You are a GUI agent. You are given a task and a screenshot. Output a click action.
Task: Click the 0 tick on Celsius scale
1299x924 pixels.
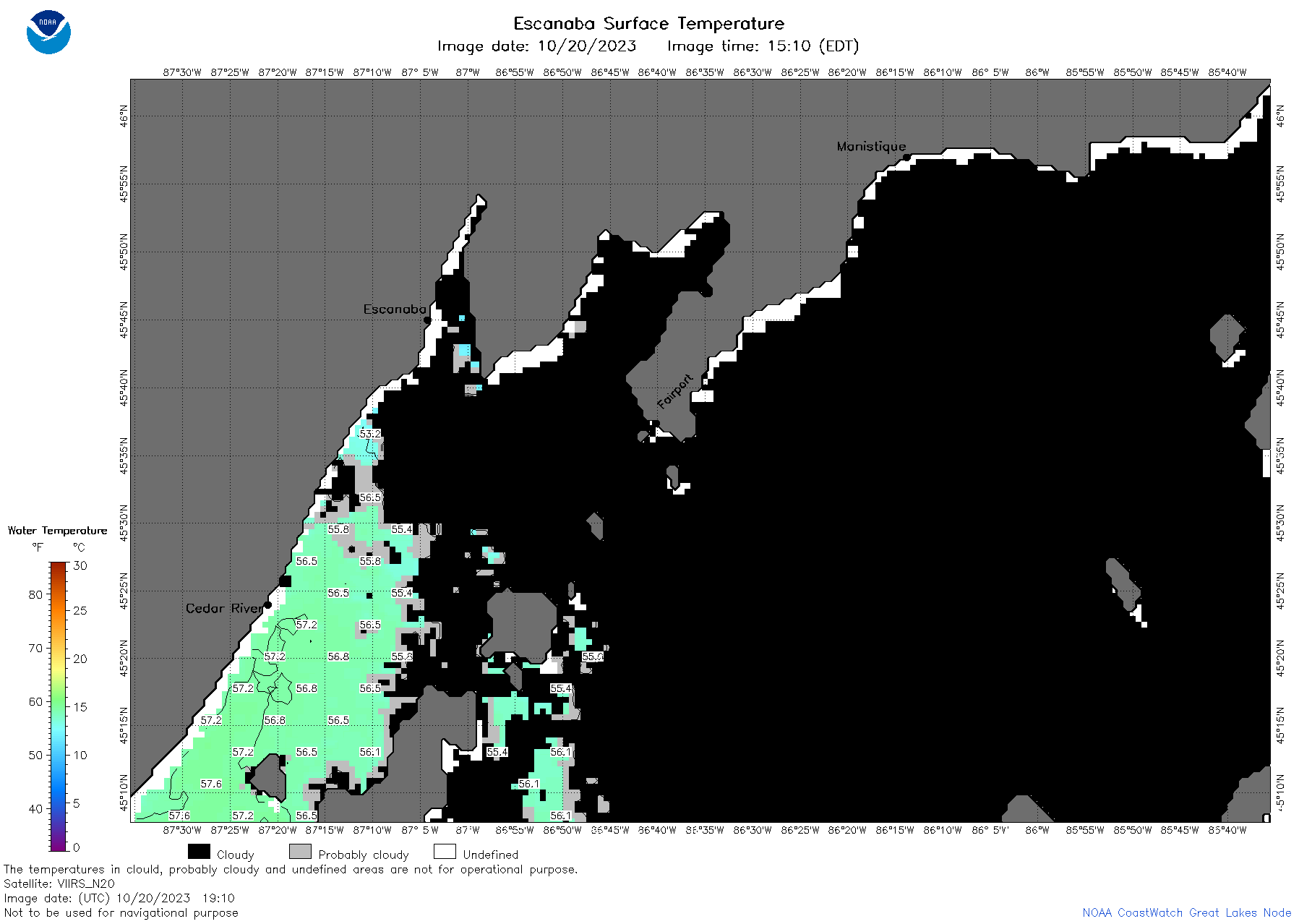(x=77, y=847)
